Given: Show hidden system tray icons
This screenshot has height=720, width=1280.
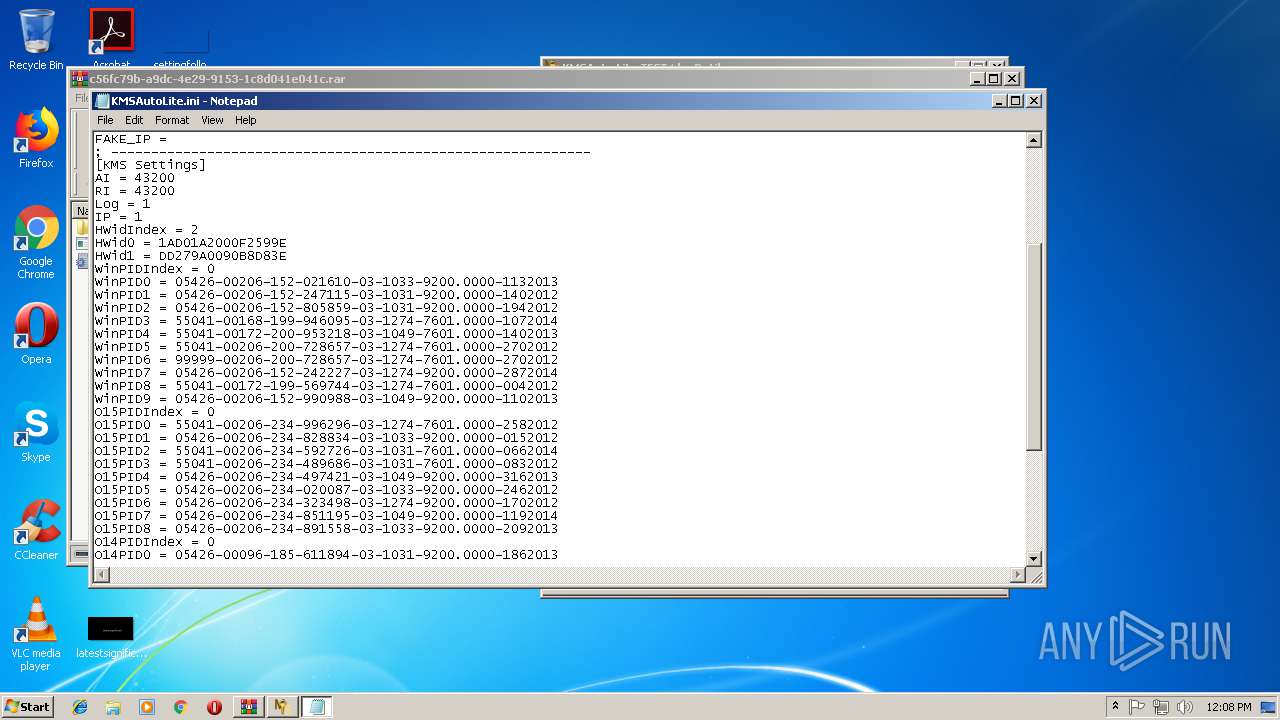Looking at the screenshot, I should [x=1115, y=707].
